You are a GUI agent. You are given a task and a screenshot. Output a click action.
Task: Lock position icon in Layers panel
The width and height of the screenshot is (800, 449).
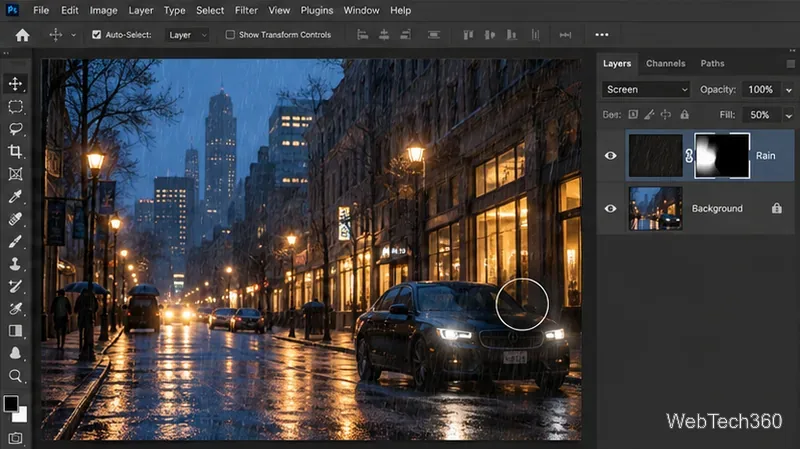click(666, 114)
